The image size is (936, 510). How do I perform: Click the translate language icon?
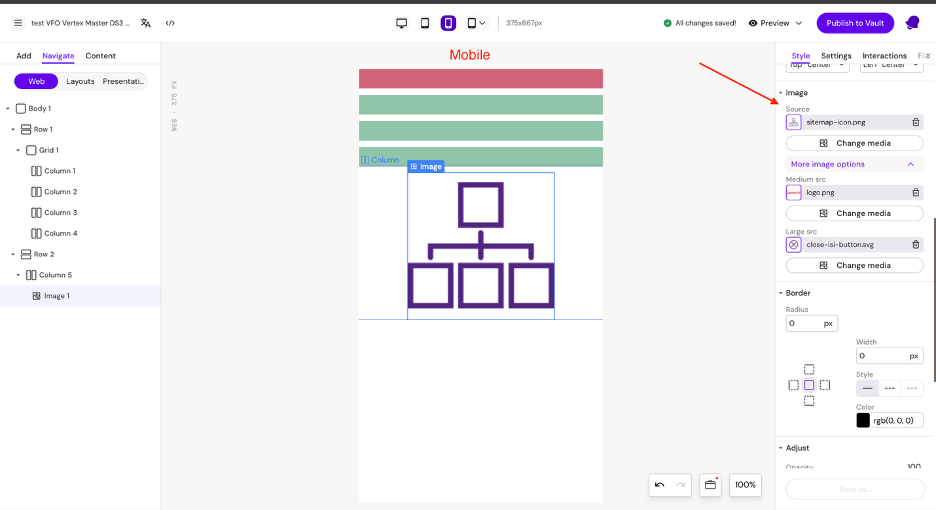(146, 23)
